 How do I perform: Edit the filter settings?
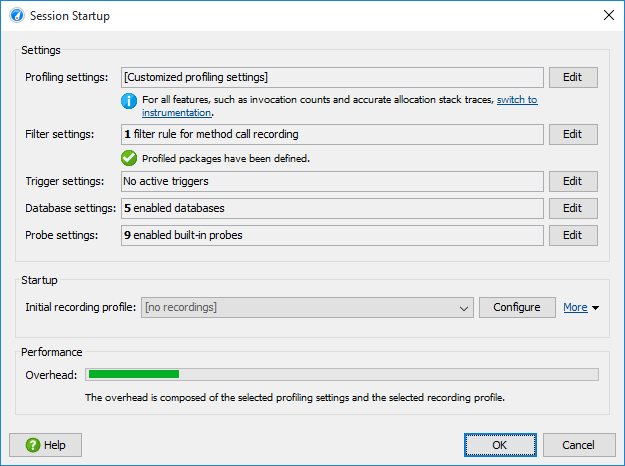[573, 134]
